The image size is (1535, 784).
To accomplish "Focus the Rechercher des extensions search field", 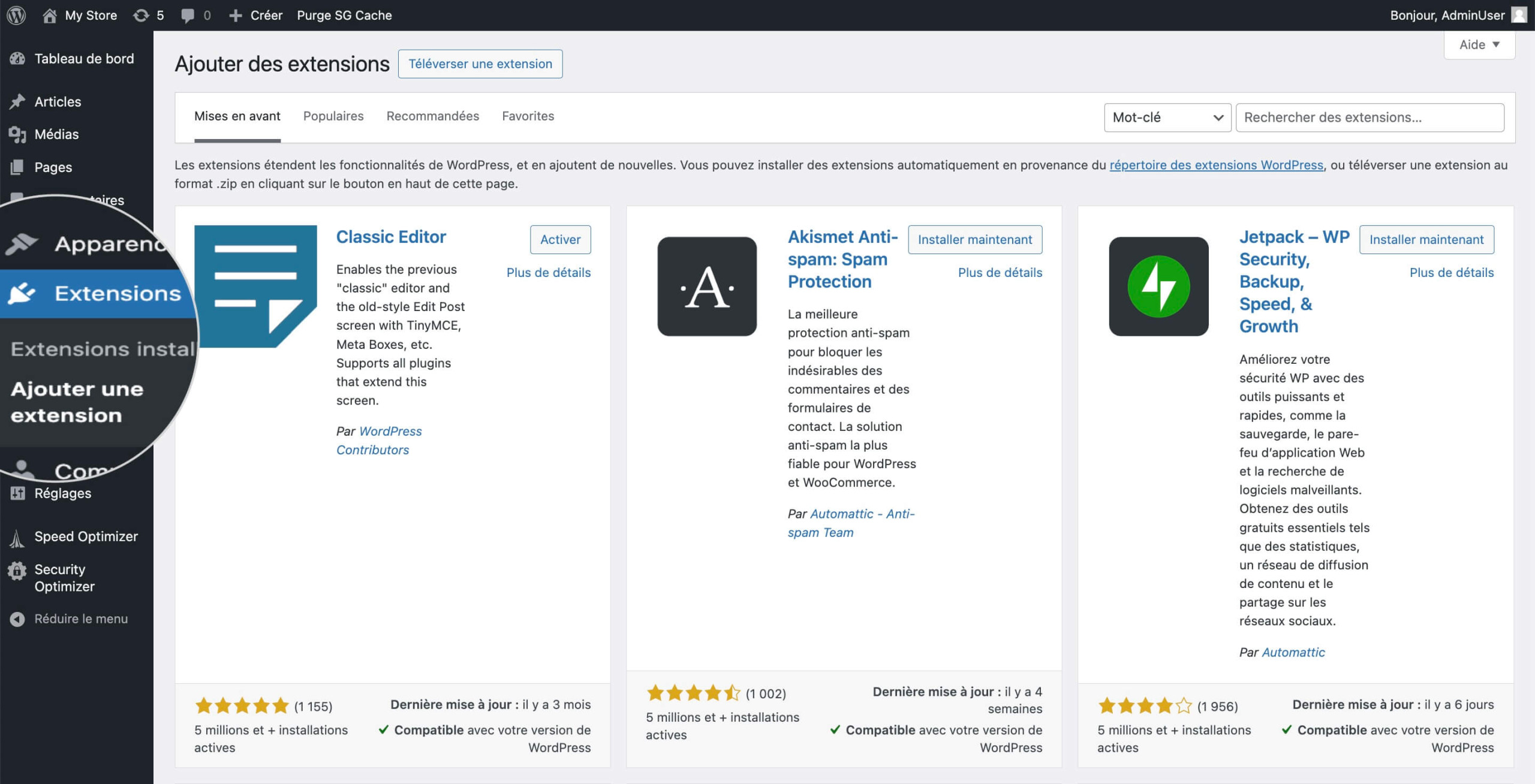I will pos(1370,117).
